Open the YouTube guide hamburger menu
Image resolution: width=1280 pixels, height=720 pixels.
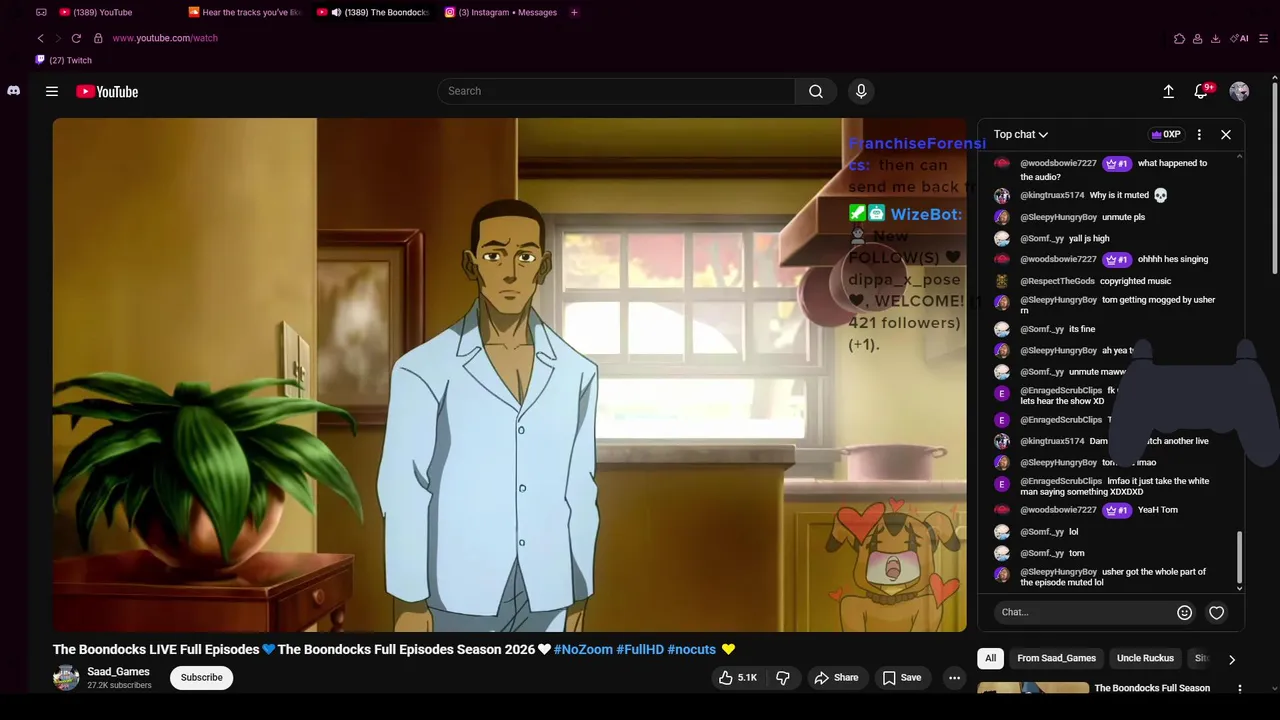tap(52, 91)
